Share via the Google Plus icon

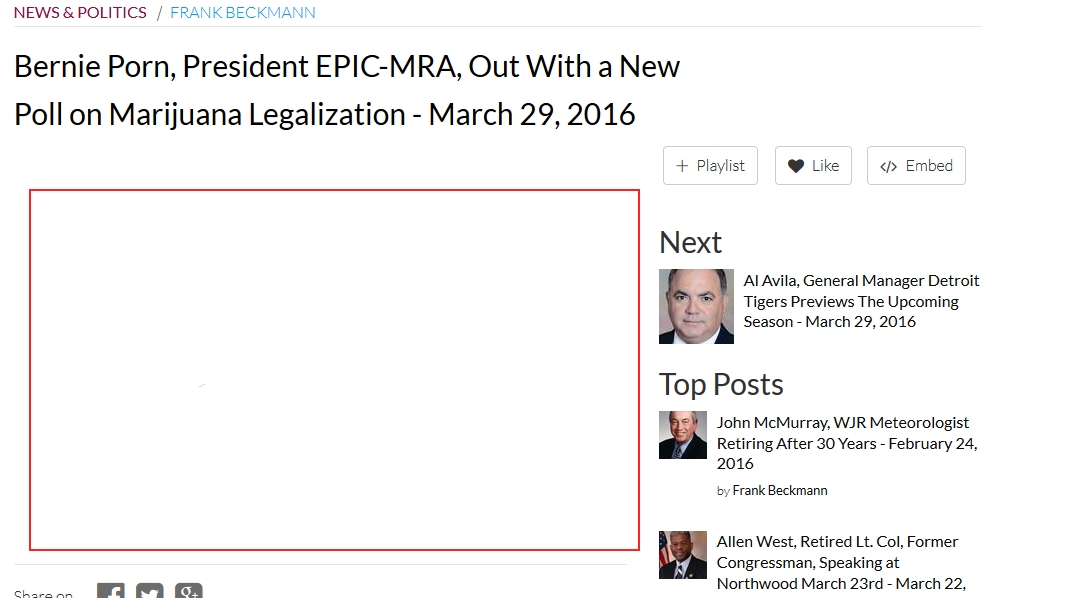[x=188, y=592]
